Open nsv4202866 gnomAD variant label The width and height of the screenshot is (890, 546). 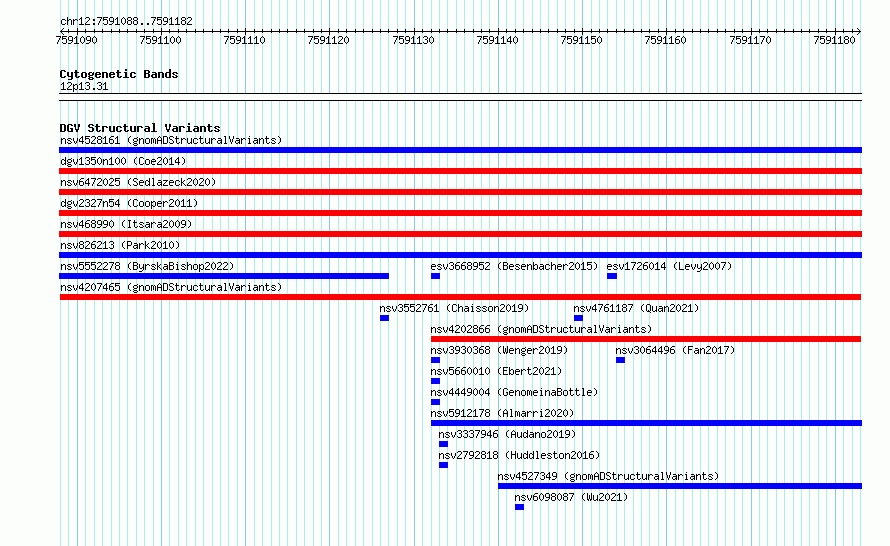541,329
